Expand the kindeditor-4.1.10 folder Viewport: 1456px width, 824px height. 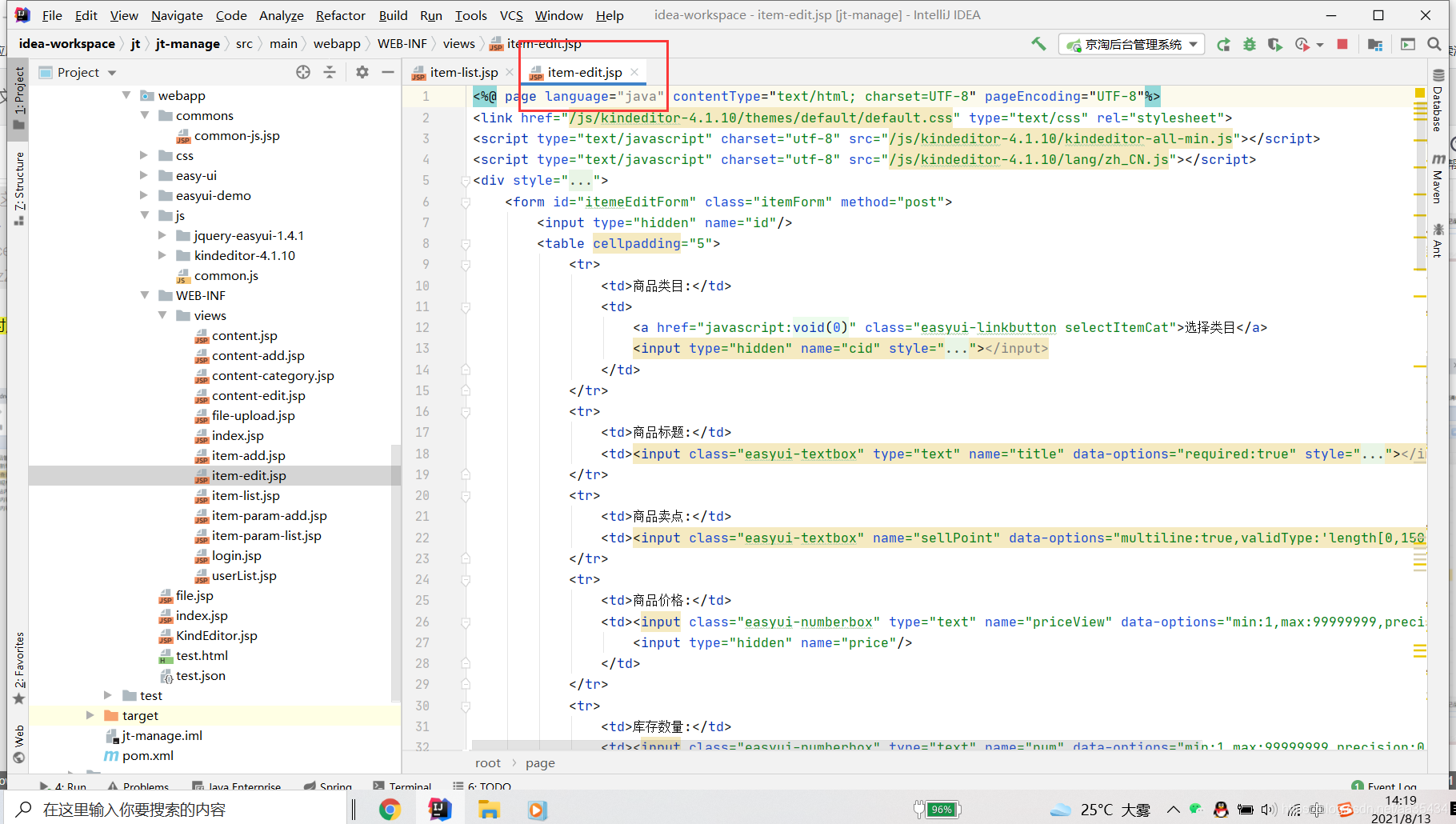[x=162, y=255]
